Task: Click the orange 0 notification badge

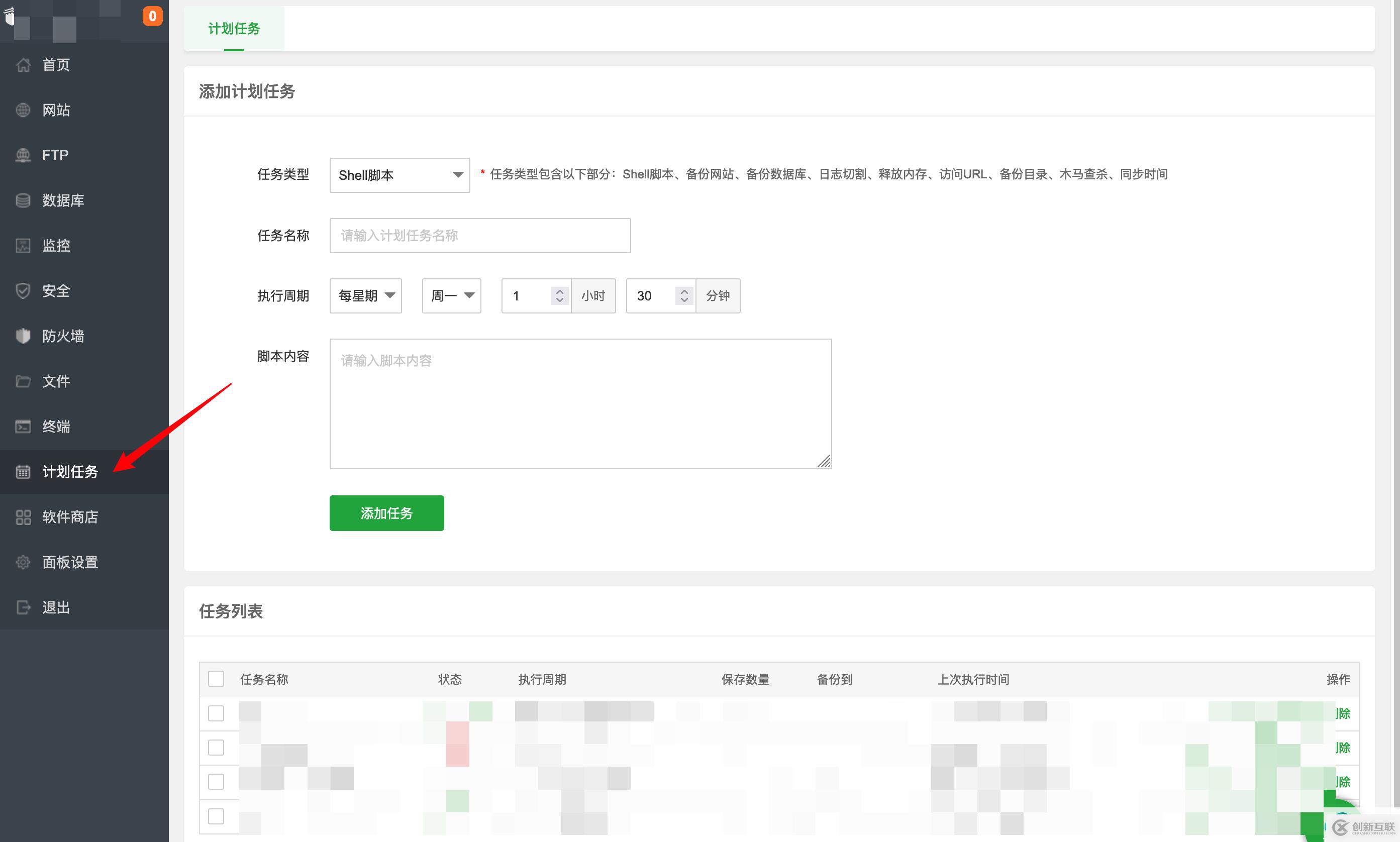Action: pyautogui.click(x=152, y=16)
